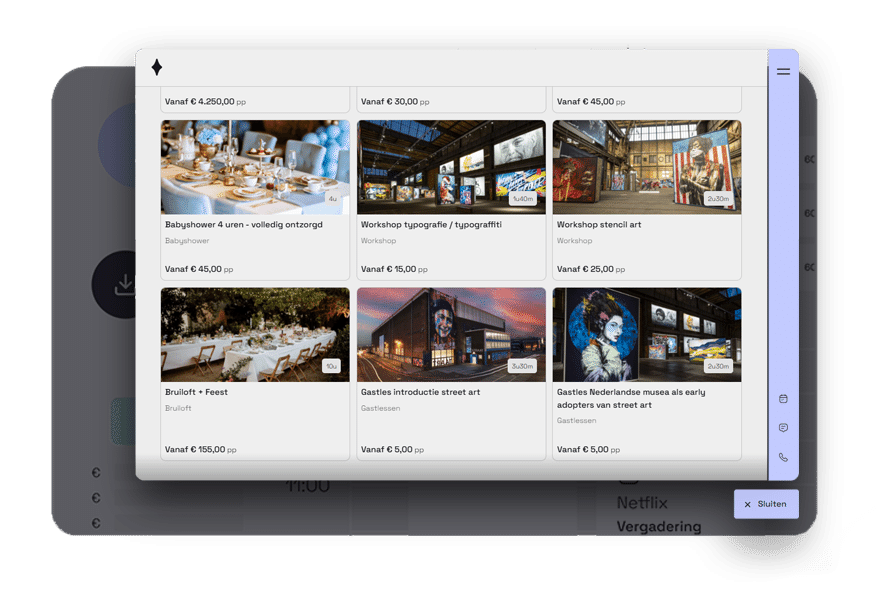Click the price Vanaf € 15,00 pp
Viewport: 876px width, 593px height.
[x=394, y=269]
